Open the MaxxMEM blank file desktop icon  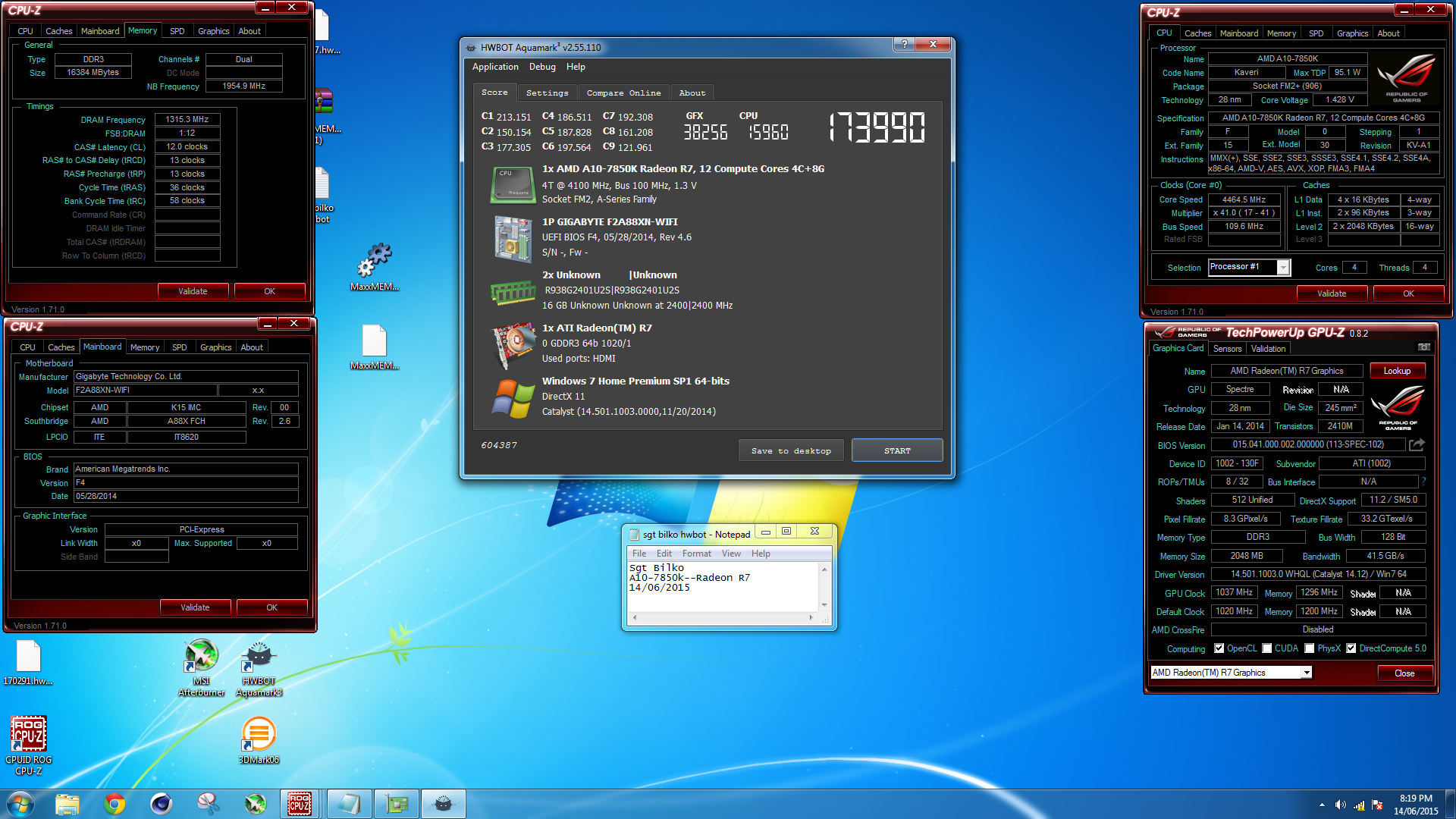[x=375, y=347]
